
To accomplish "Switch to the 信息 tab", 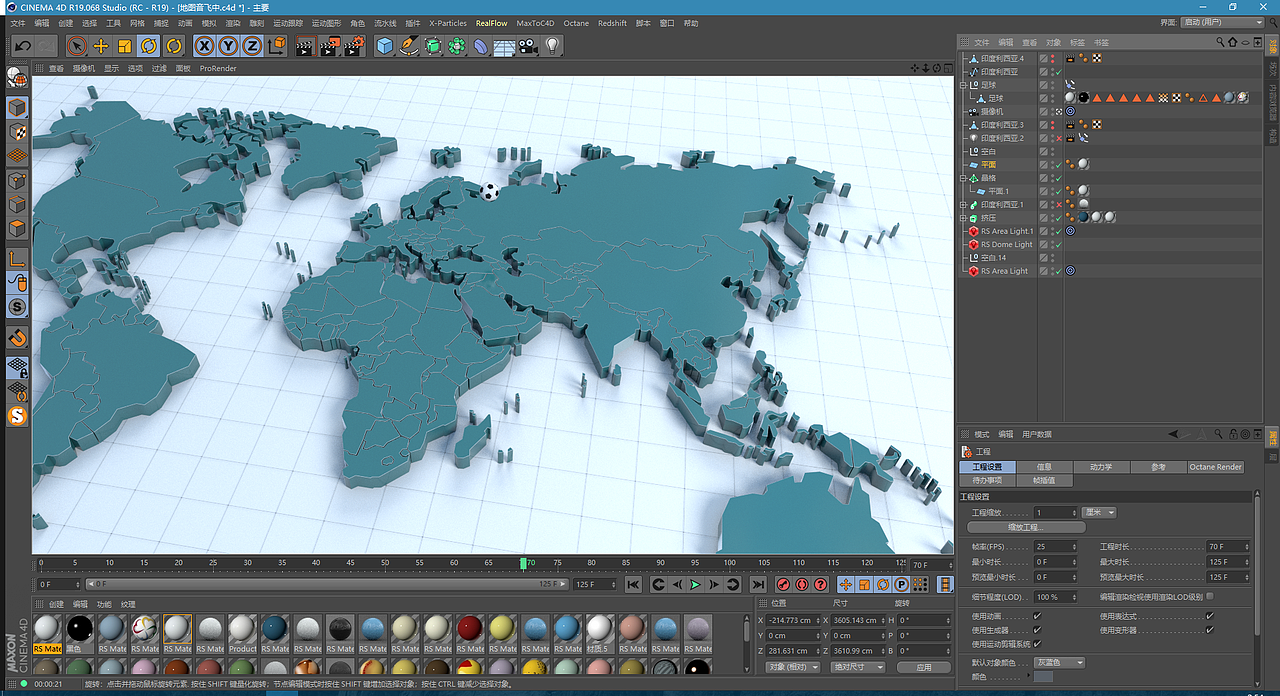I will click(1044, 467).
